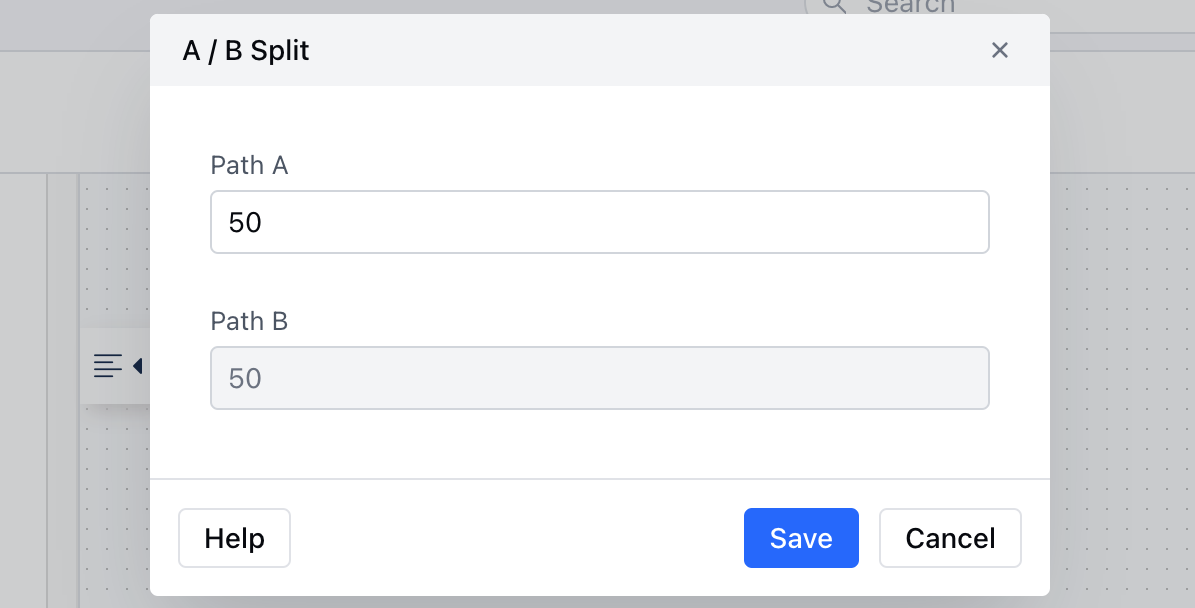Viewport: 1195px width, 608px height.
Task: Click the greyed-out Path B field
Action: click(600, 378)
